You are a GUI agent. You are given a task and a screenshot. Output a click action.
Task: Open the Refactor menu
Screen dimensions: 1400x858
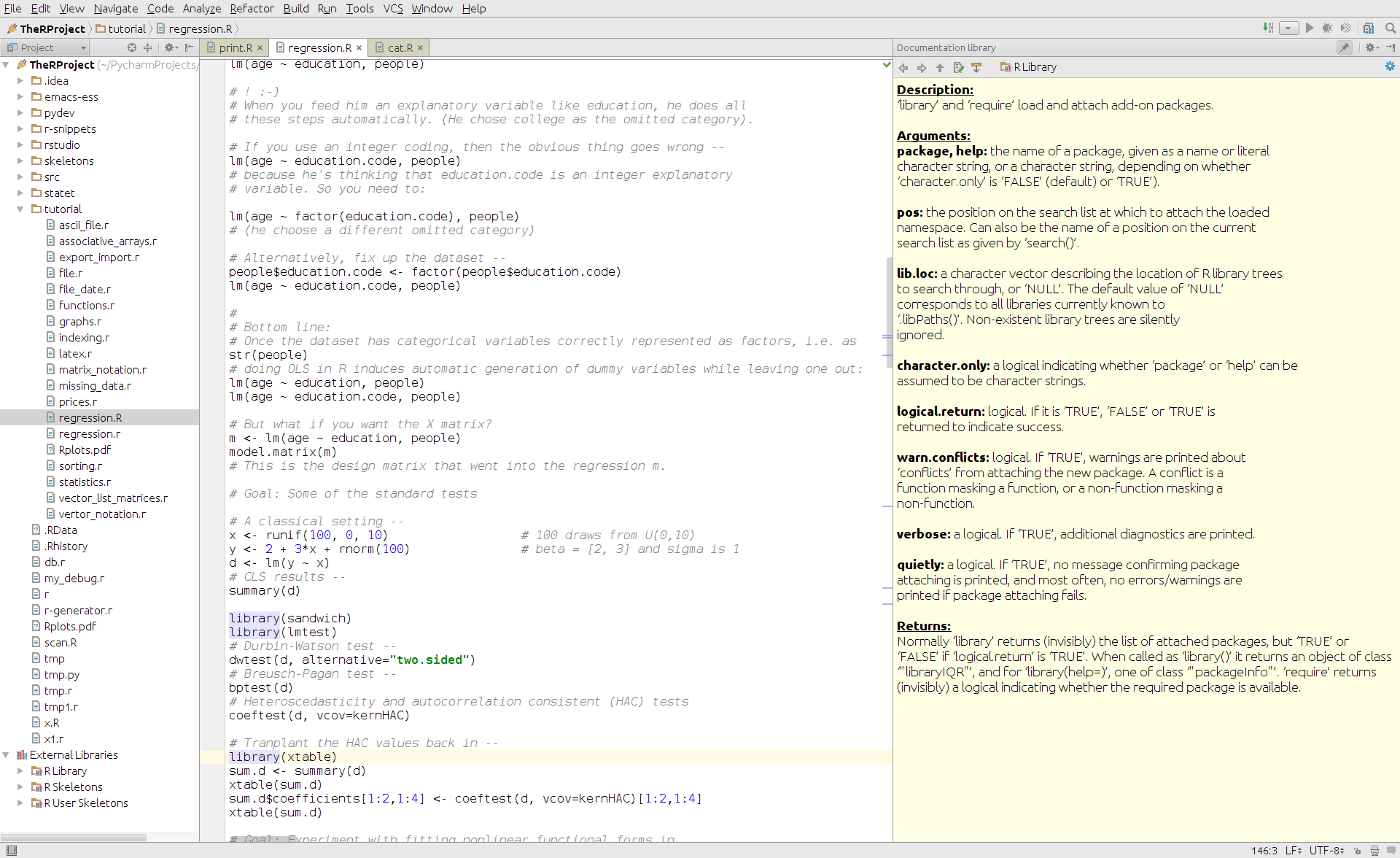click(252, 9)
